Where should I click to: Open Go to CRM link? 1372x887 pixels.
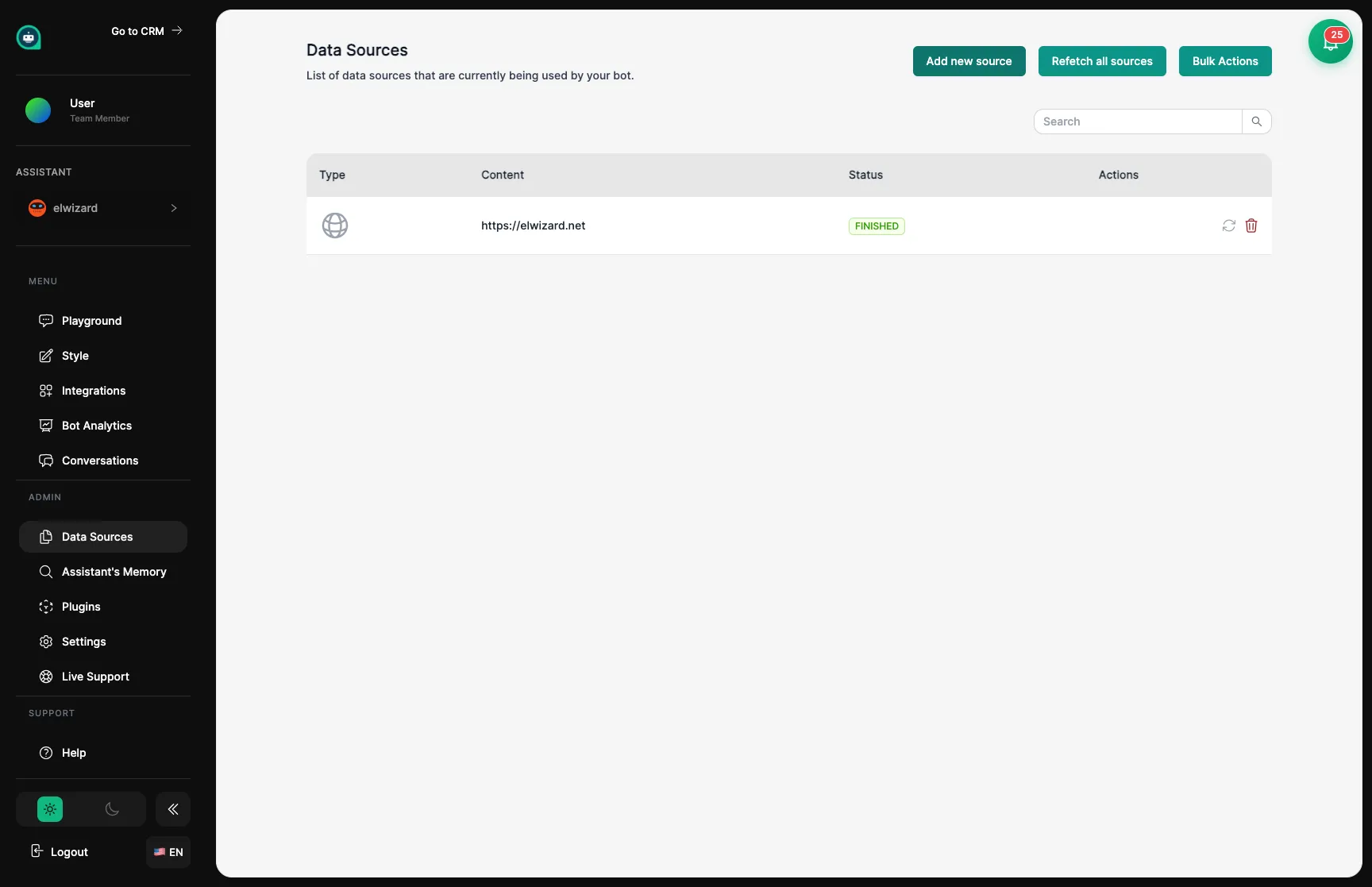147,31
